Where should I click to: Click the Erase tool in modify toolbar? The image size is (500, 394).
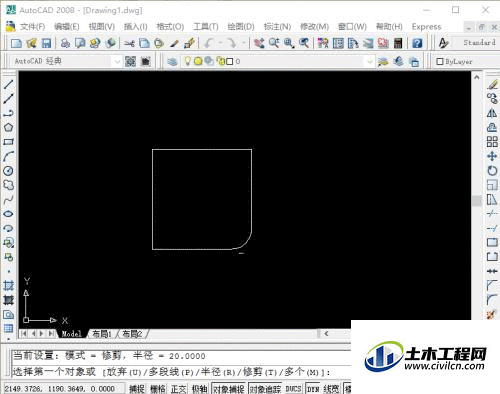point(492,84)
